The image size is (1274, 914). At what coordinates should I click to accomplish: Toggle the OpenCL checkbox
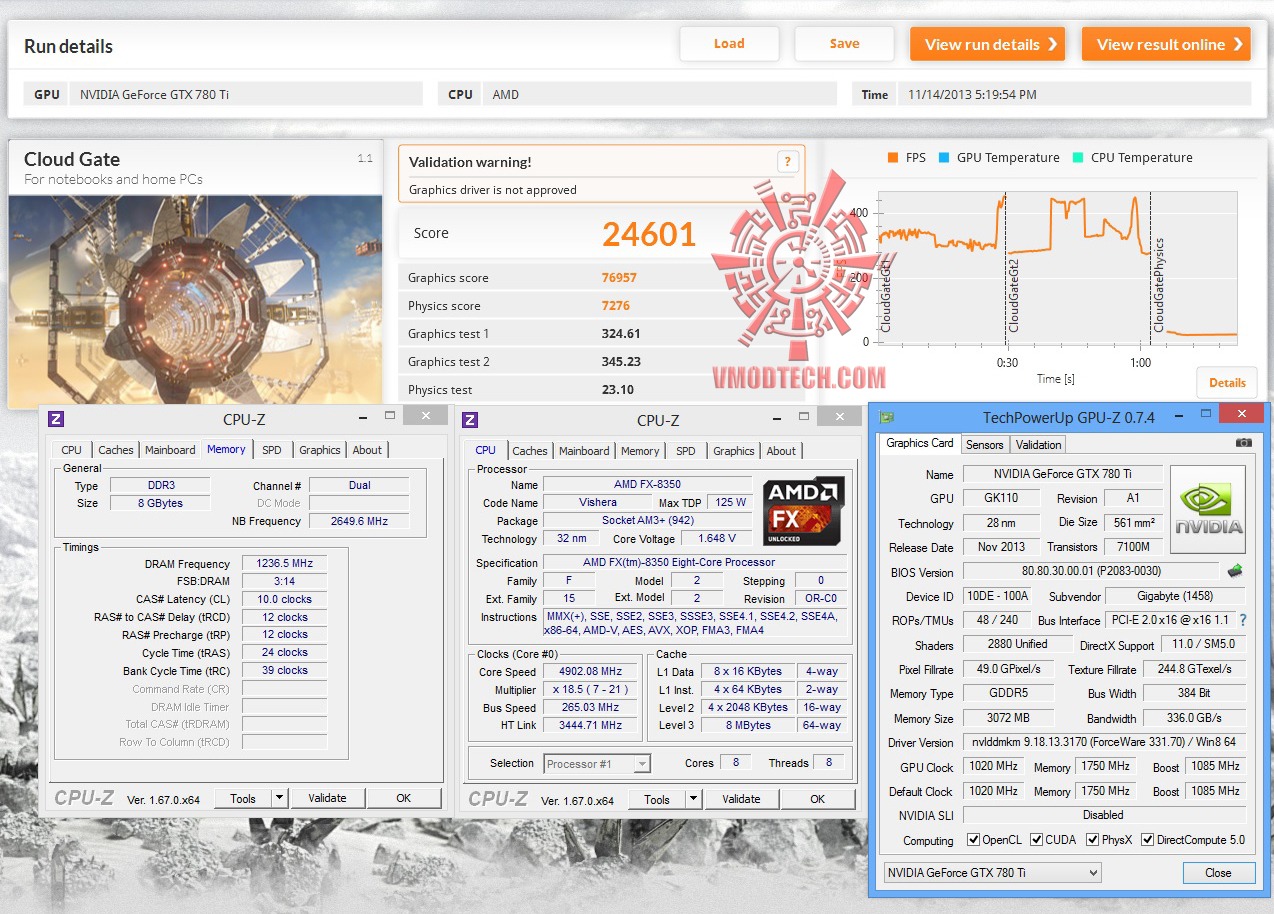tap(974, 840)
